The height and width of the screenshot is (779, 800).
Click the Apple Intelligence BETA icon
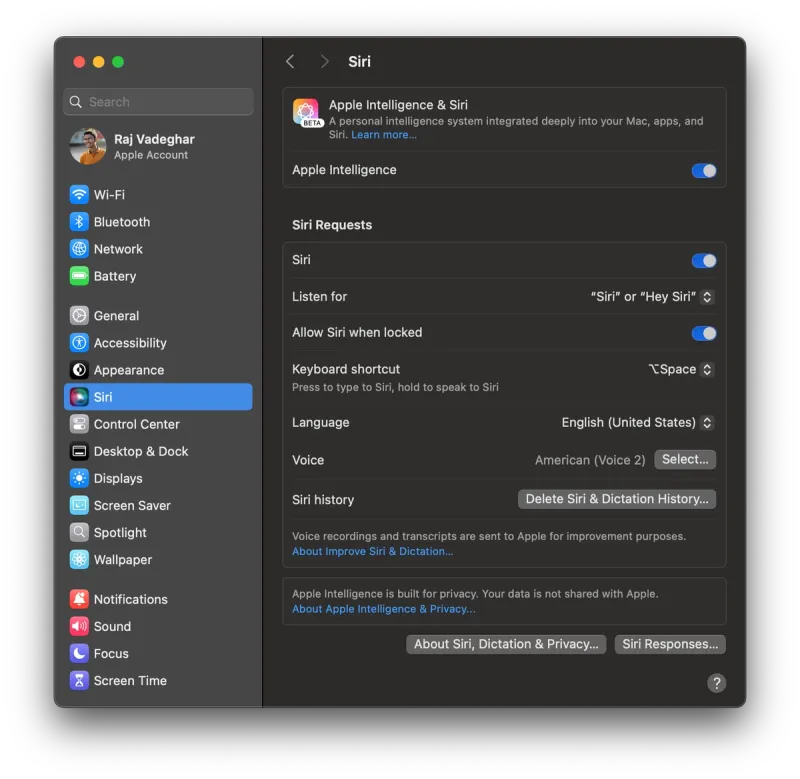point(307,113)
